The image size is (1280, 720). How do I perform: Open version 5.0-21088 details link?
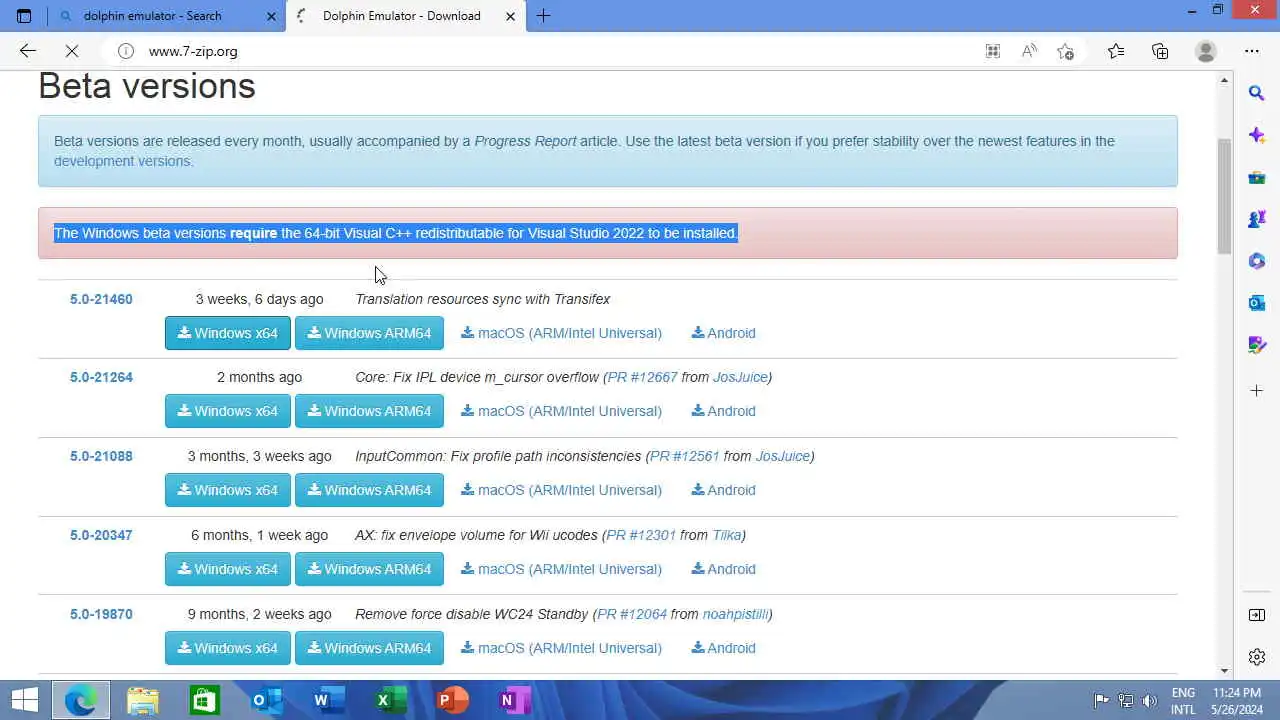(x=101, y=456)
